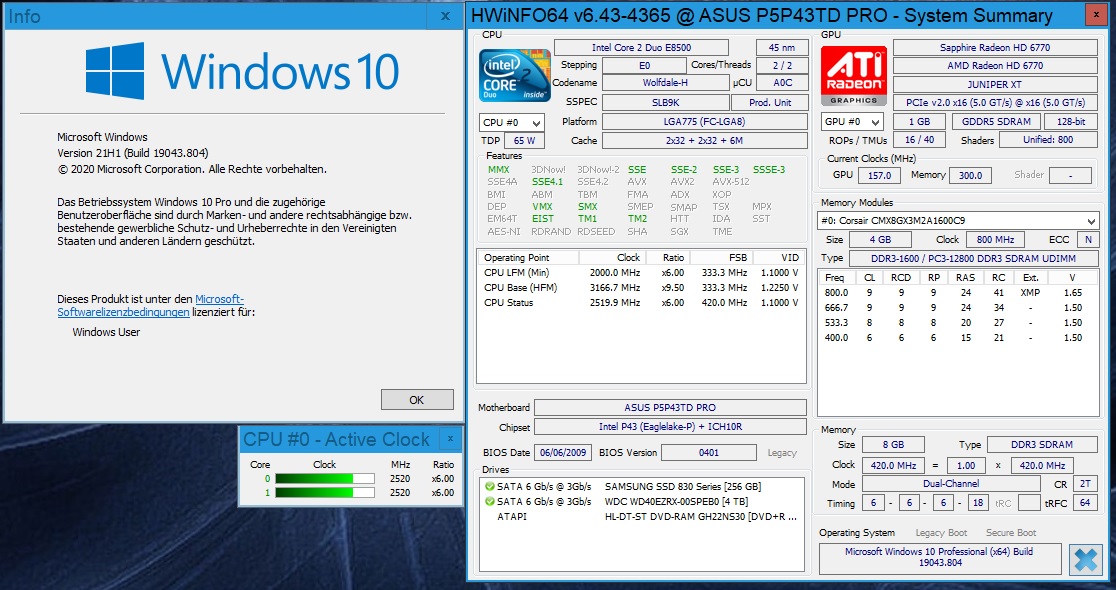Select the CPU Base (HFM) operating point row
The image size is (1116, 590).
click(x=641, y=288)
